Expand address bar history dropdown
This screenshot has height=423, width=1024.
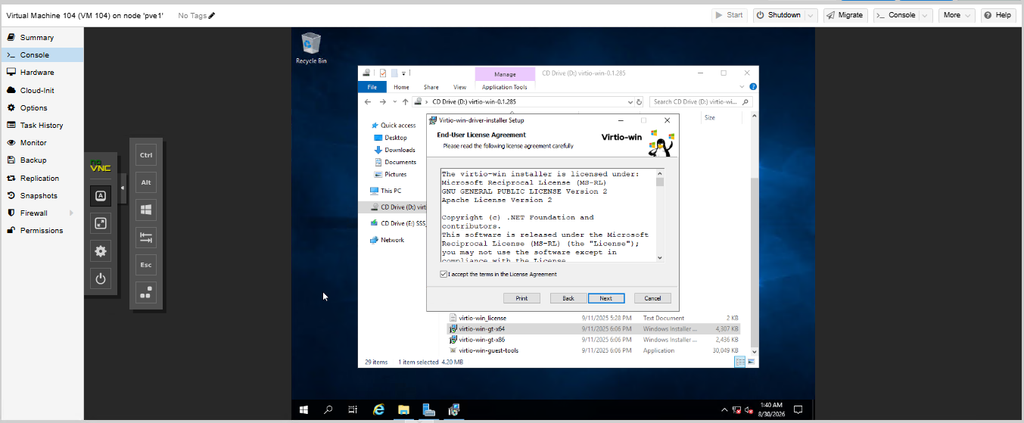(630, 102)
